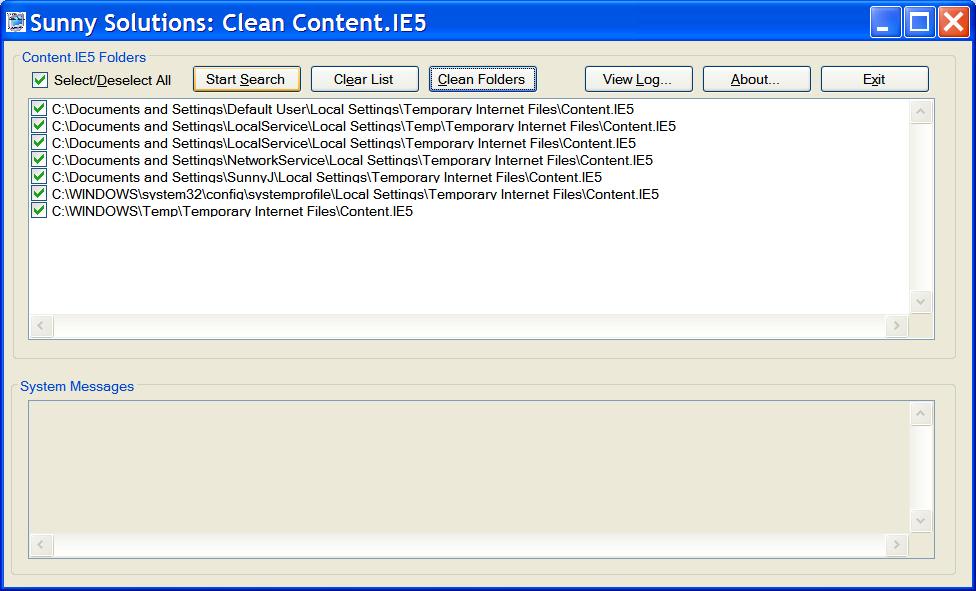Select the LocalService\Local Settings\Temp path text
Viewport: 976px width, 591px height.
pos(364,126)
